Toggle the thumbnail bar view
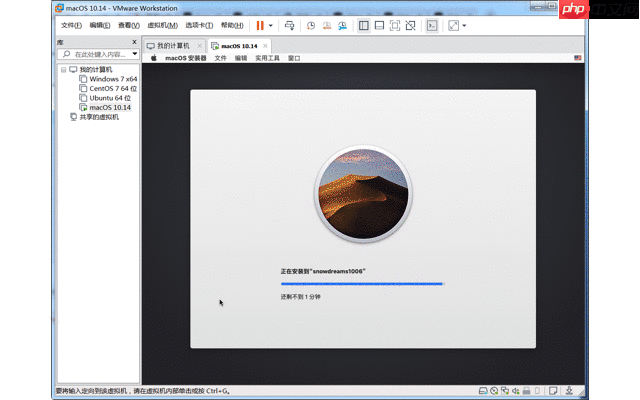Viewport: 640px width, 400px height. click(x=379, y=26)
